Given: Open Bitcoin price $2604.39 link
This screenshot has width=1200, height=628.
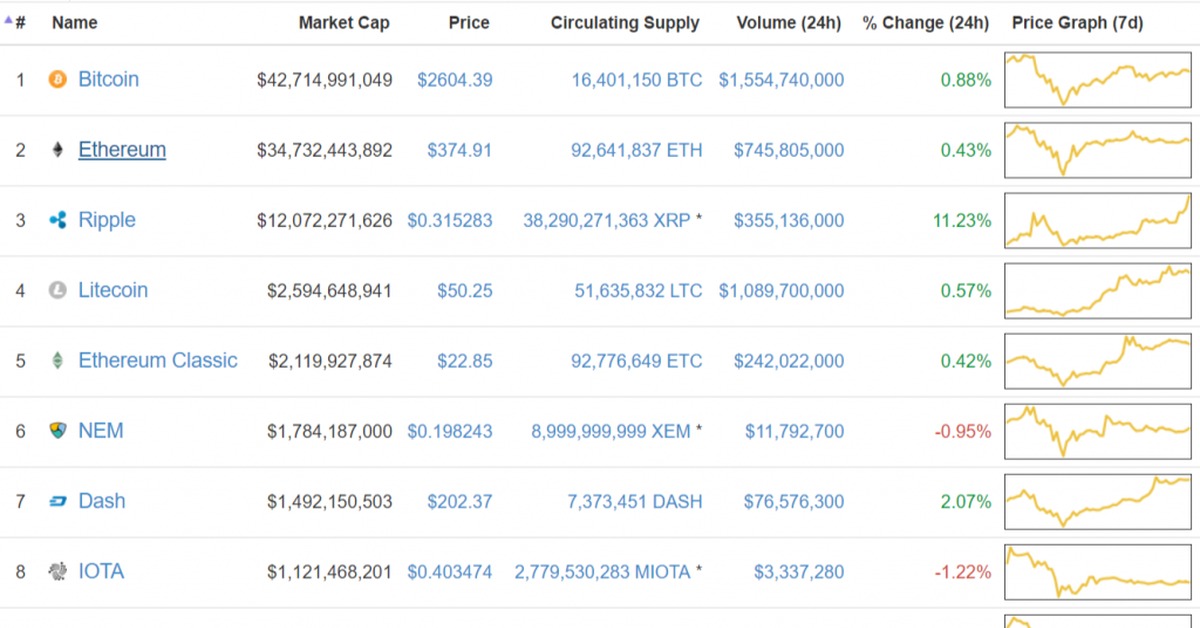Looking at the screenshot, I should (x=455, y=80).
